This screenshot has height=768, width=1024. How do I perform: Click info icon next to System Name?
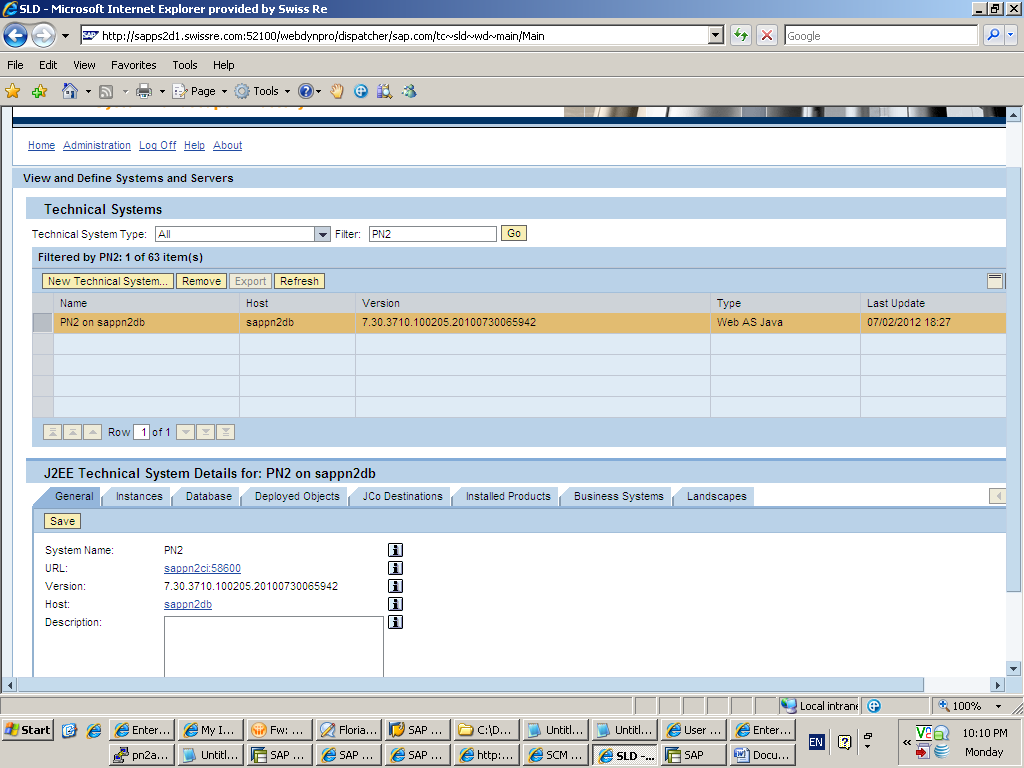[395, 550]
